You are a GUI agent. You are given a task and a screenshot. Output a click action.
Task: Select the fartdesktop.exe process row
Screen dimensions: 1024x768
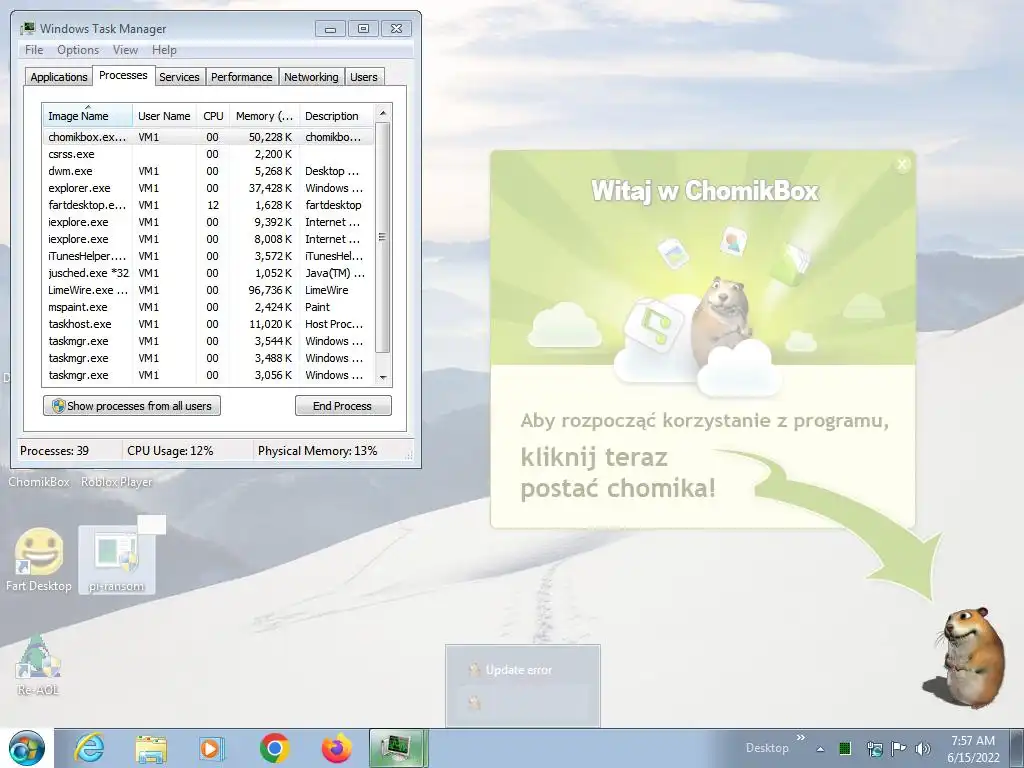coord(208,205)
